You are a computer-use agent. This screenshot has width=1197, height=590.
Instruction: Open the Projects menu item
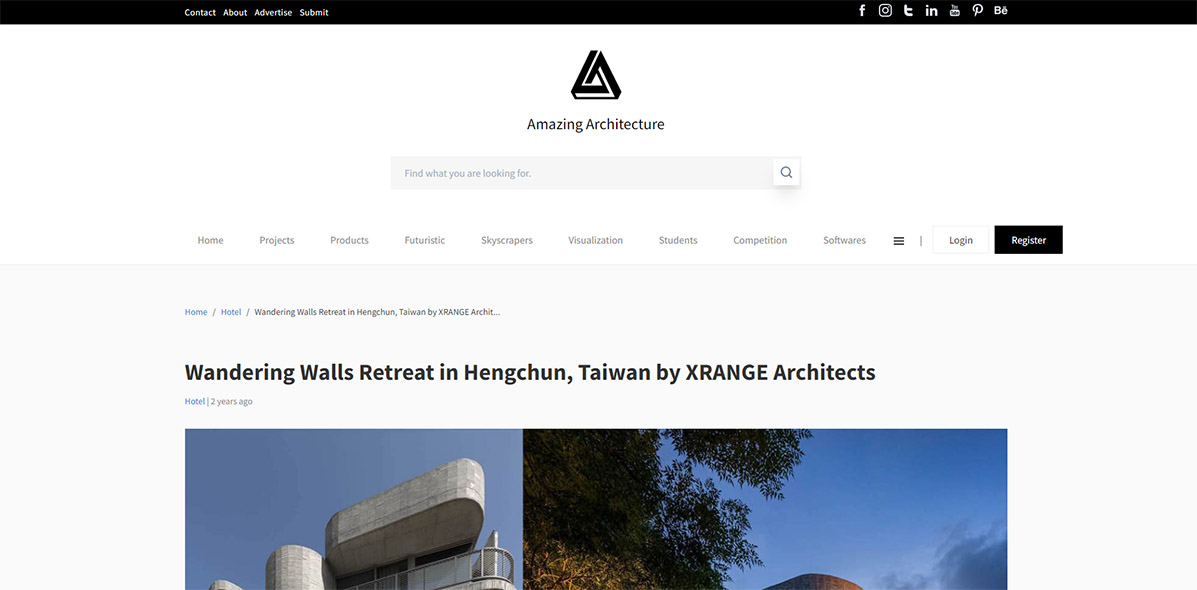[276, 240]
